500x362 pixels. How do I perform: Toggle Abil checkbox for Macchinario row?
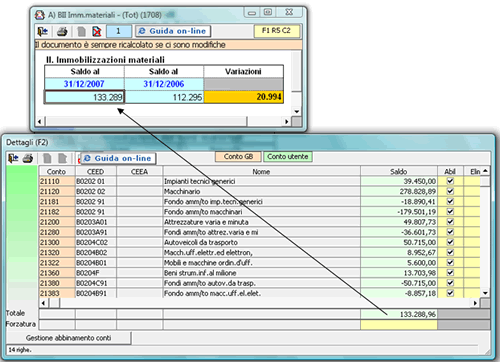pos(450,191)
